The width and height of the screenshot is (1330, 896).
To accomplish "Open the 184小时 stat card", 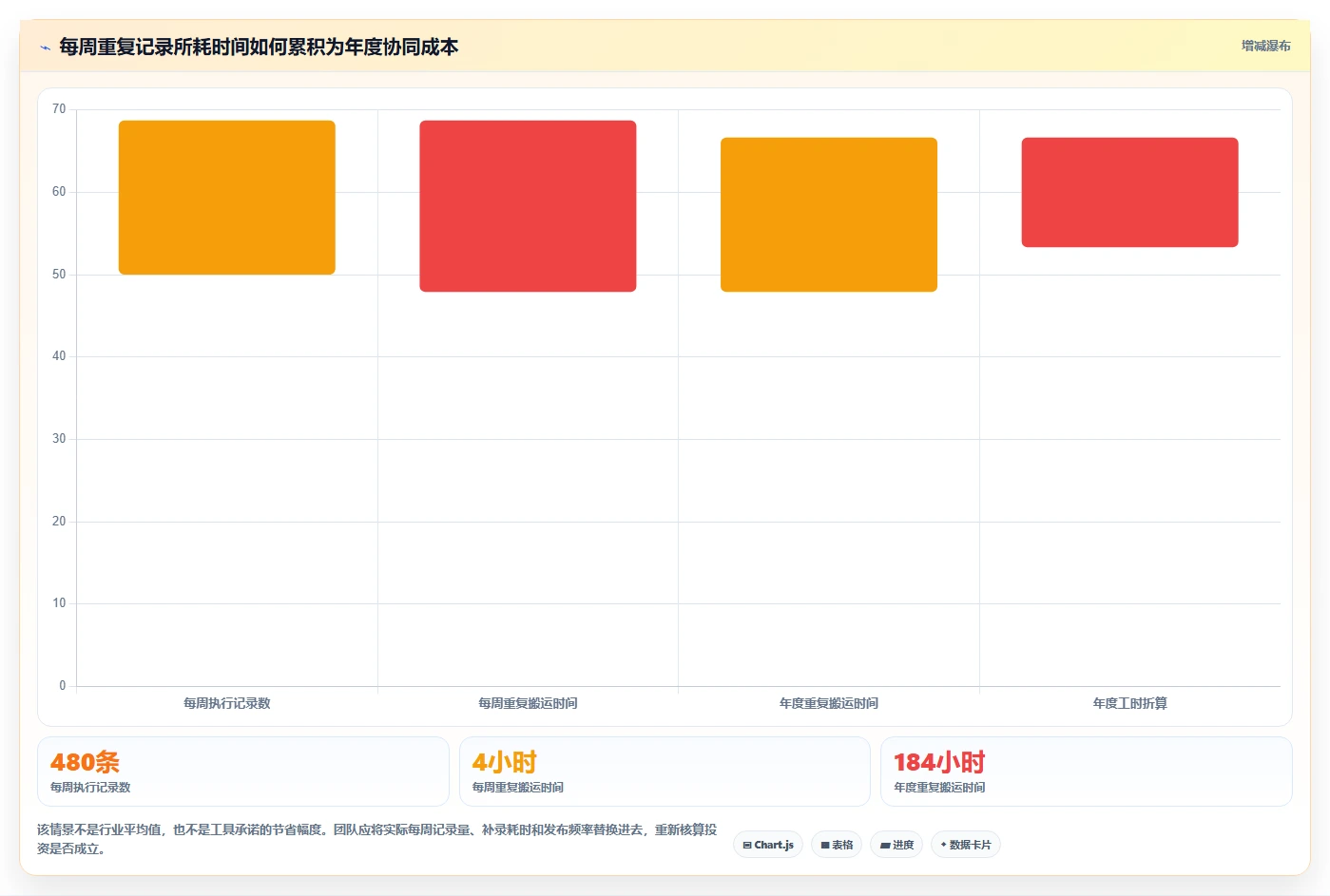I will (1087, 772).
